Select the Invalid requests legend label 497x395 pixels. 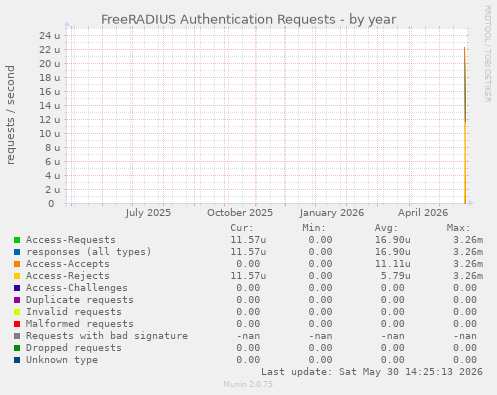pos(74,312)
